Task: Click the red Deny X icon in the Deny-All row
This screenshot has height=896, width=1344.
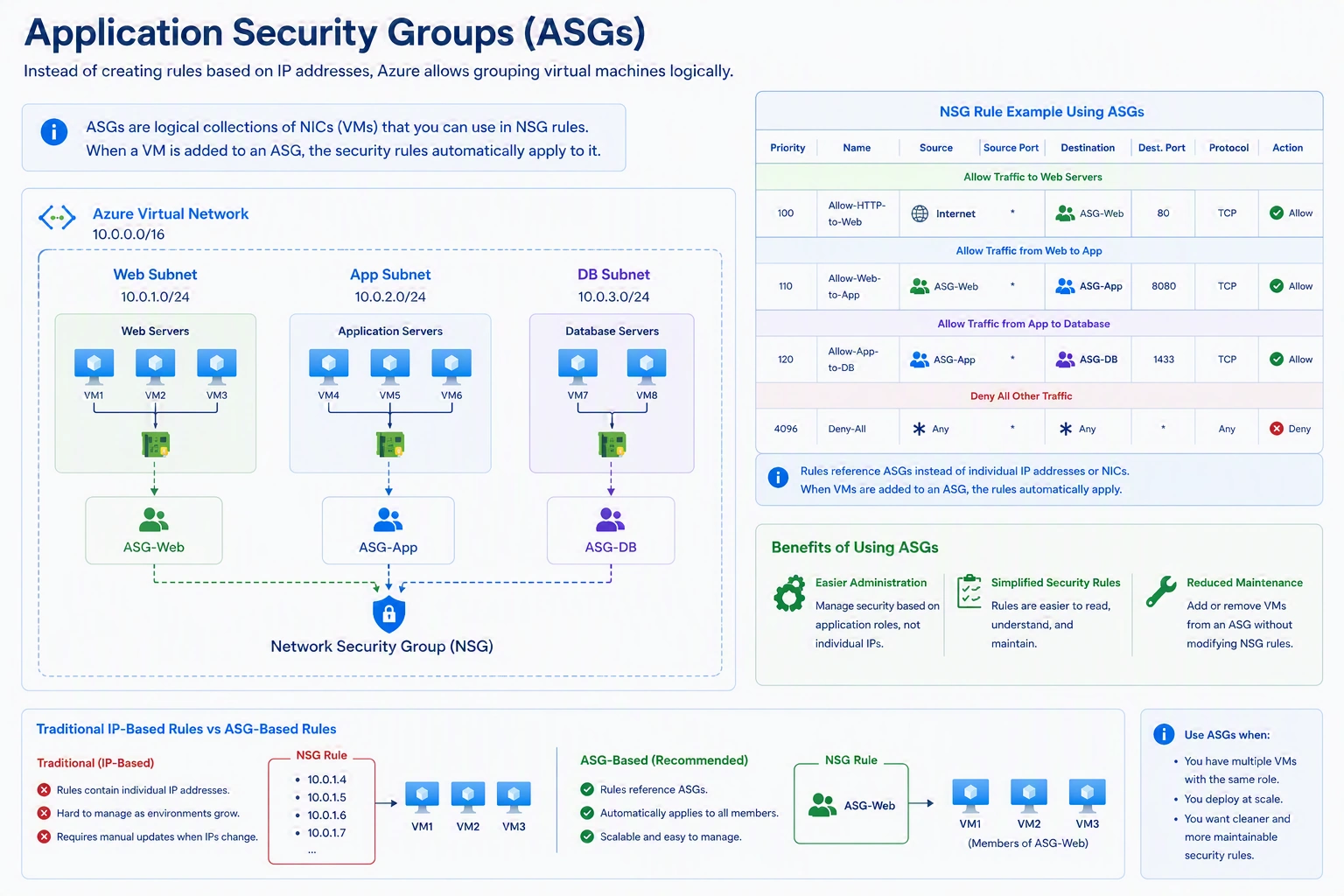Action: click(x=1277, y=429)
